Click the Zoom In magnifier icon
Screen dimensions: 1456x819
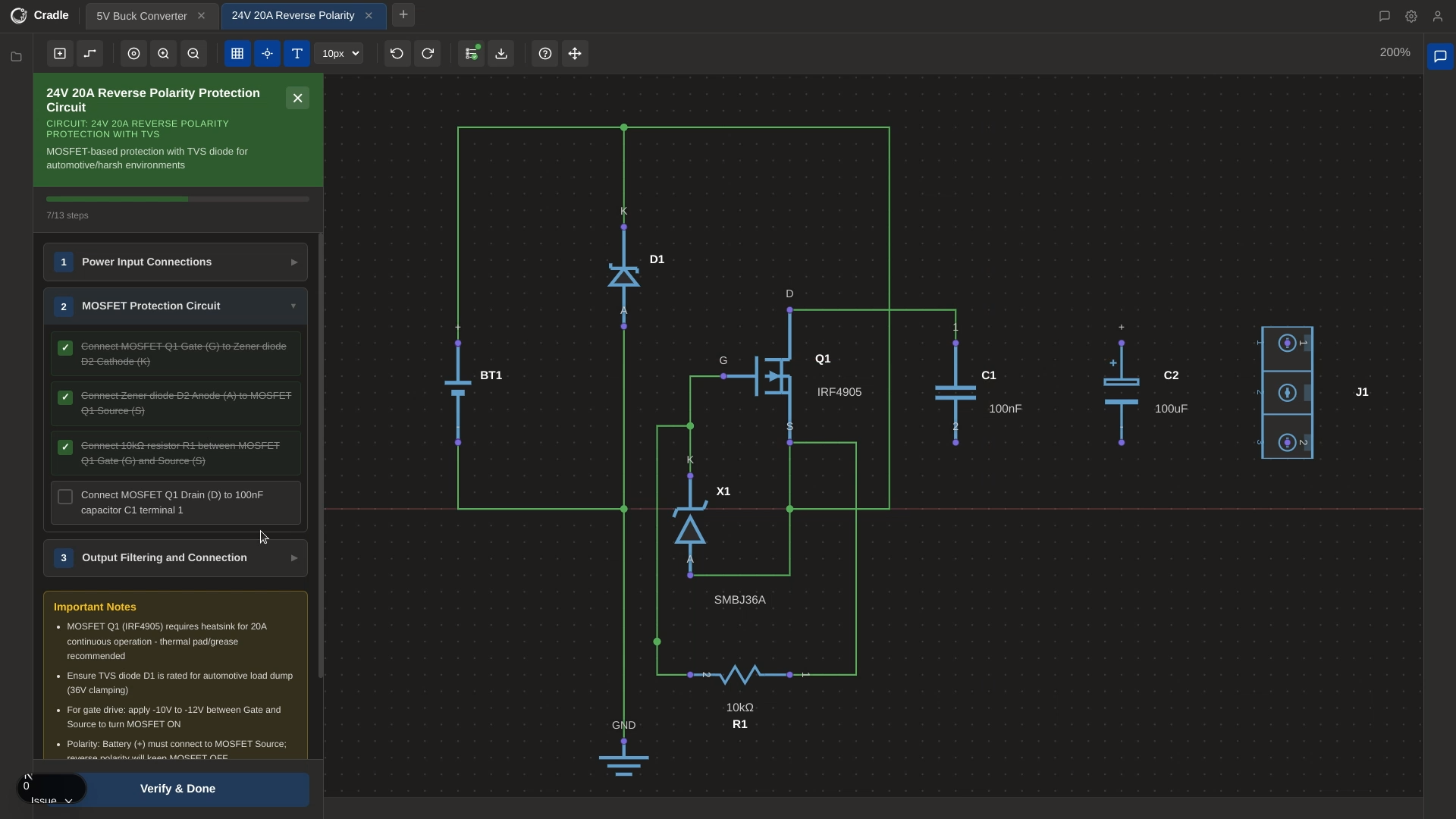click(x=163, y=53)
